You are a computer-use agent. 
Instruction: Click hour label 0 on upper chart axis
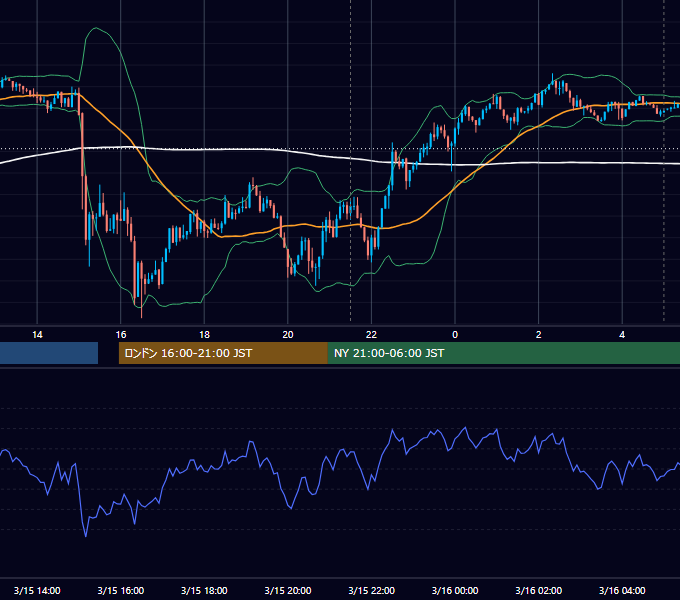click(x=455, y=335)
